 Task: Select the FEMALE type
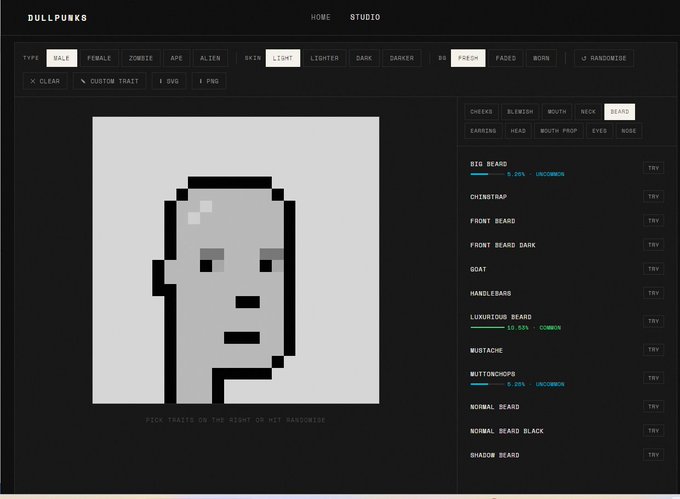pyautogui.click(x=99, y=58)
